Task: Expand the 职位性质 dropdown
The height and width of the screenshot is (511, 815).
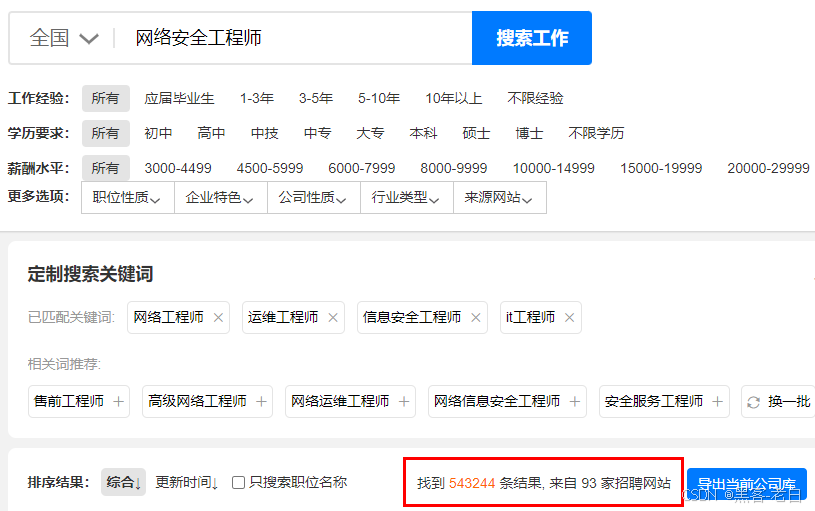Action: click(127, 198)
